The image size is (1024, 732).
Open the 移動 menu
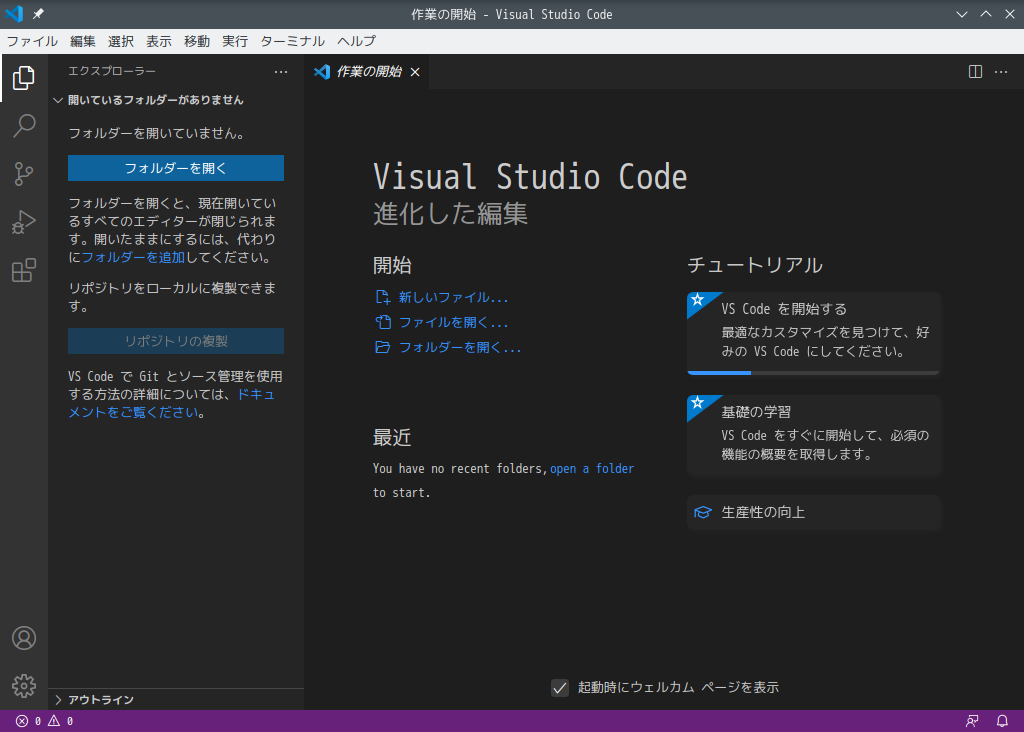click(197, 41)
